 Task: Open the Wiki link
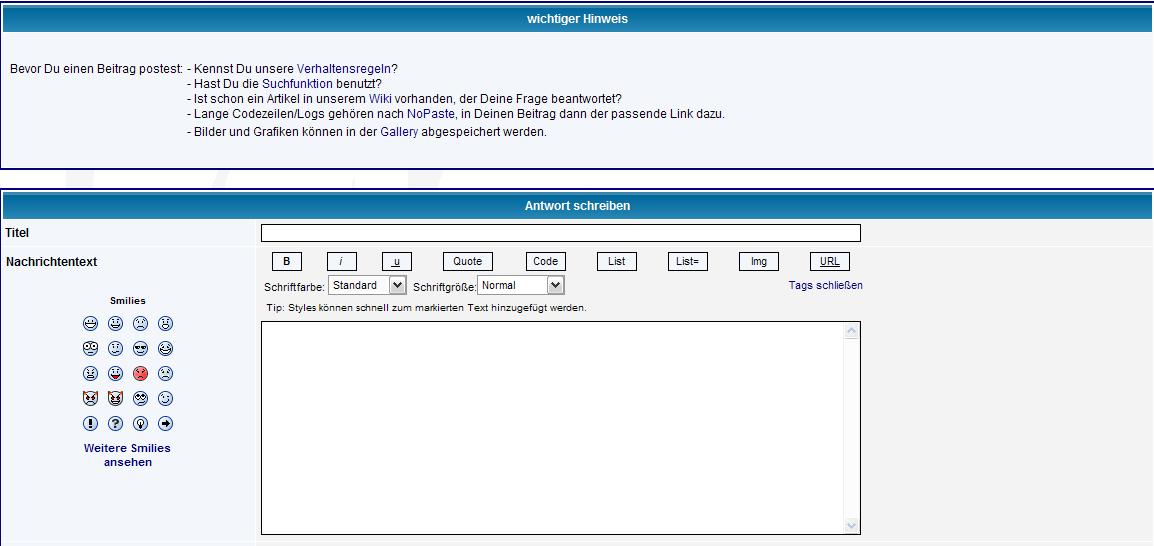click(380, 99)
